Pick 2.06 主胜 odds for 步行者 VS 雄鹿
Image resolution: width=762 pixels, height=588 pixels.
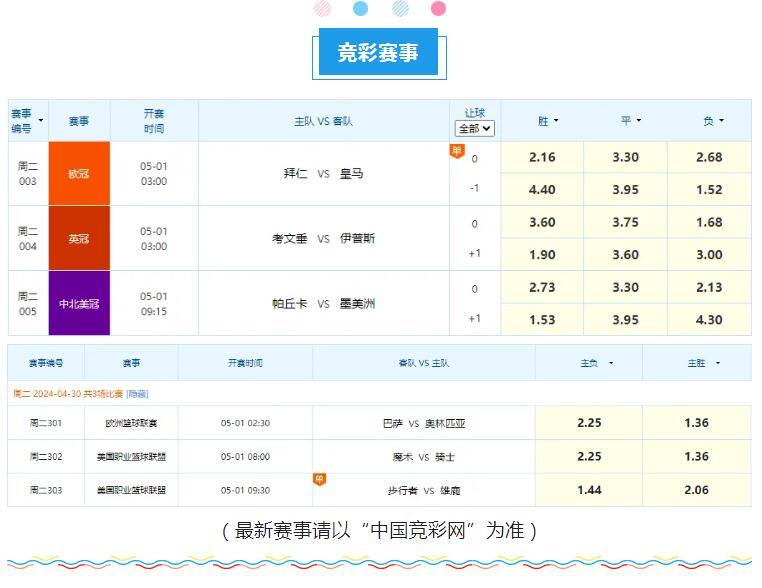coord(696,490)
